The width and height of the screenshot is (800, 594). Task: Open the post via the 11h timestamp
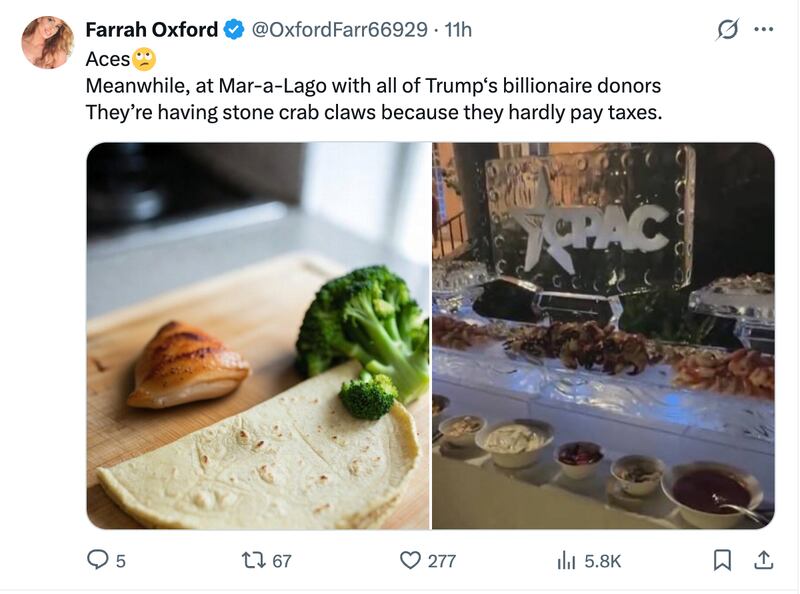458,30
